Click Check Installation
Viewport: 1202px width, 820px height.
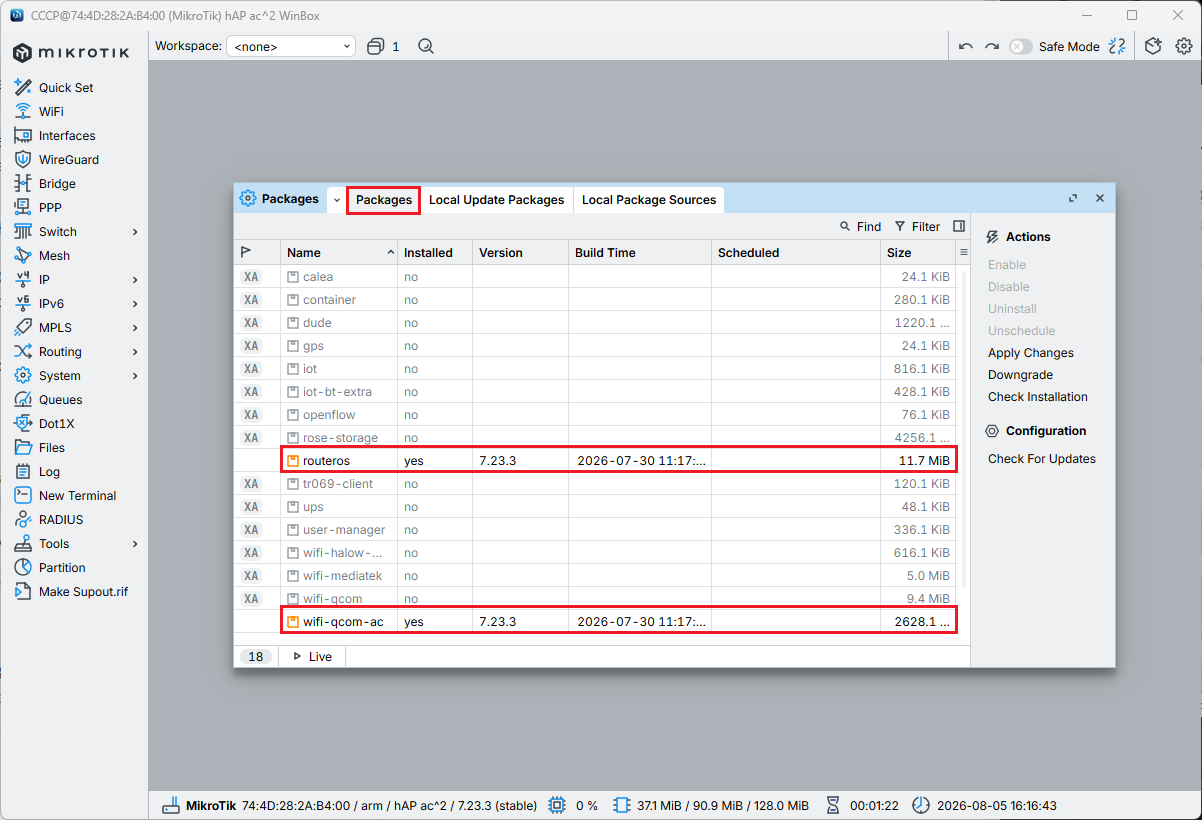point(1038,397)
